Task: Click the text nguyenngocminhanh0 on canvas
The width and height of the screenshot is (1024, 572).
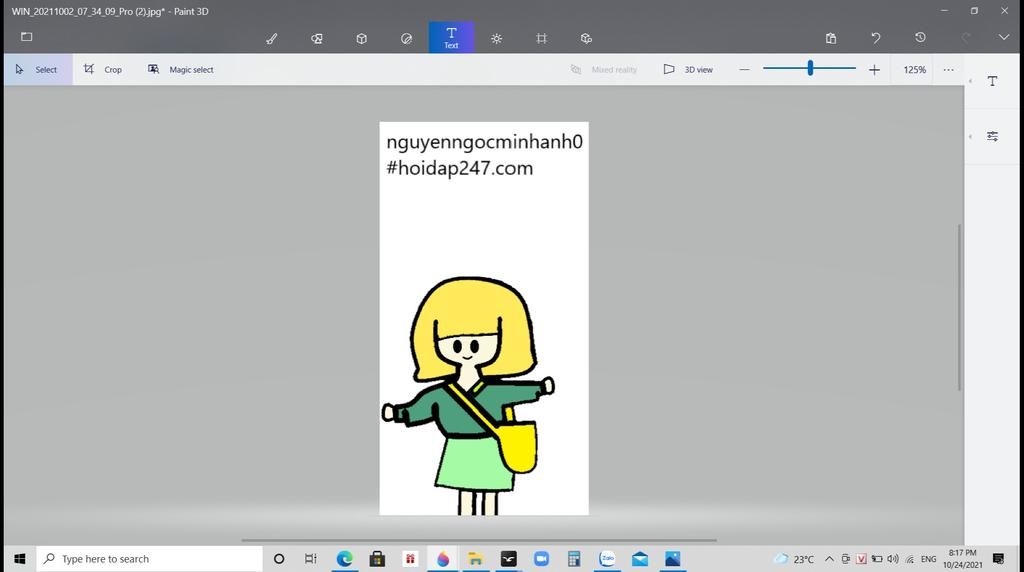Action: tap(485, 142)
